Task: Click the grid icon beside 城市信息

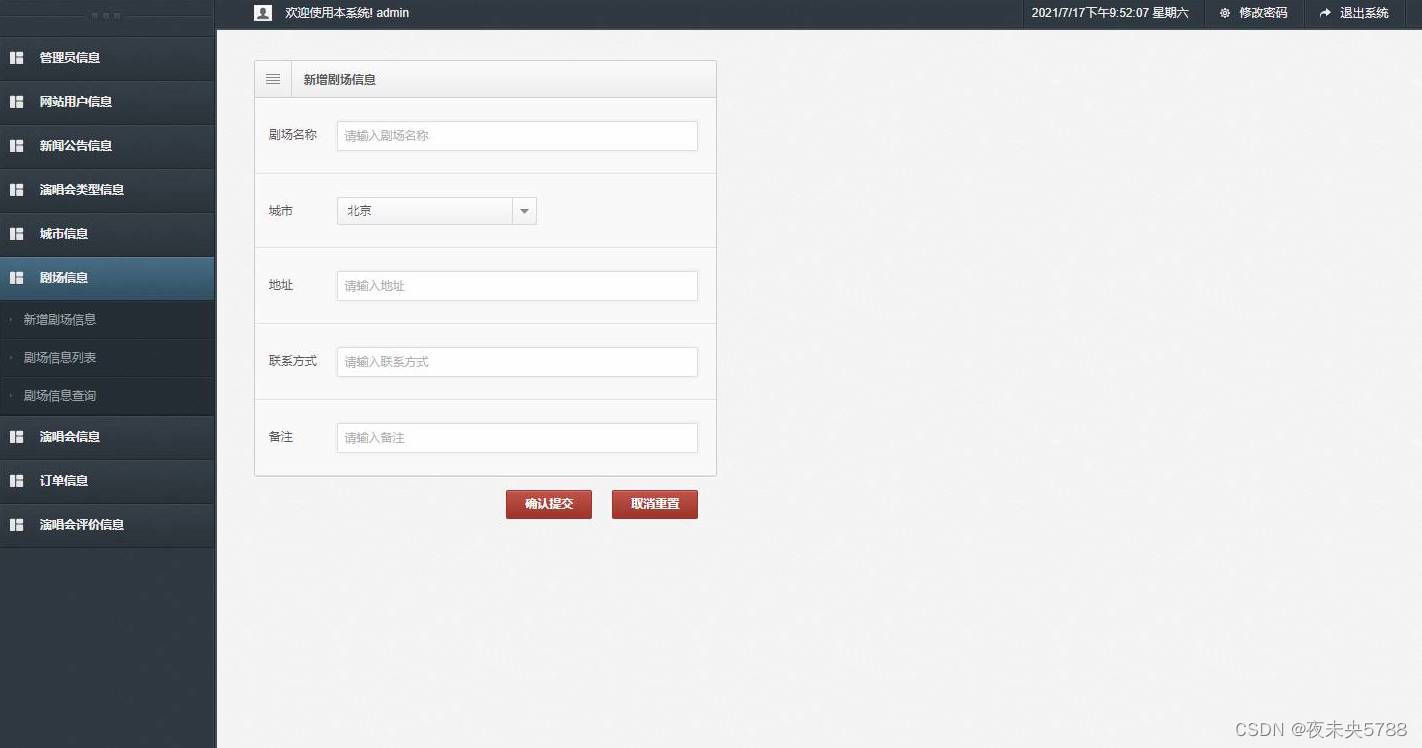Action: point(16,234)
